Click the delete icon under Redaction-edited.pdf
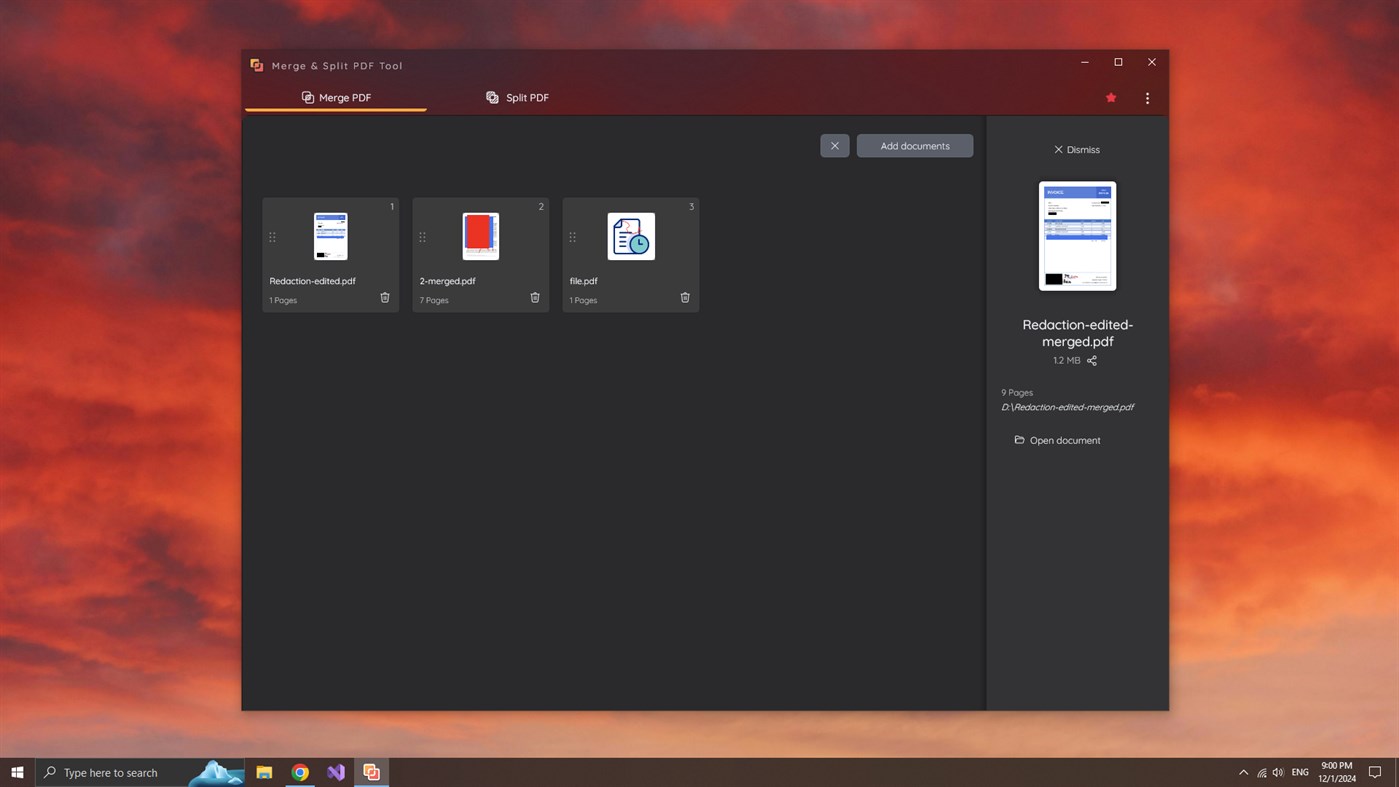Screen dimensions: 1399x787 pos(384,297)
